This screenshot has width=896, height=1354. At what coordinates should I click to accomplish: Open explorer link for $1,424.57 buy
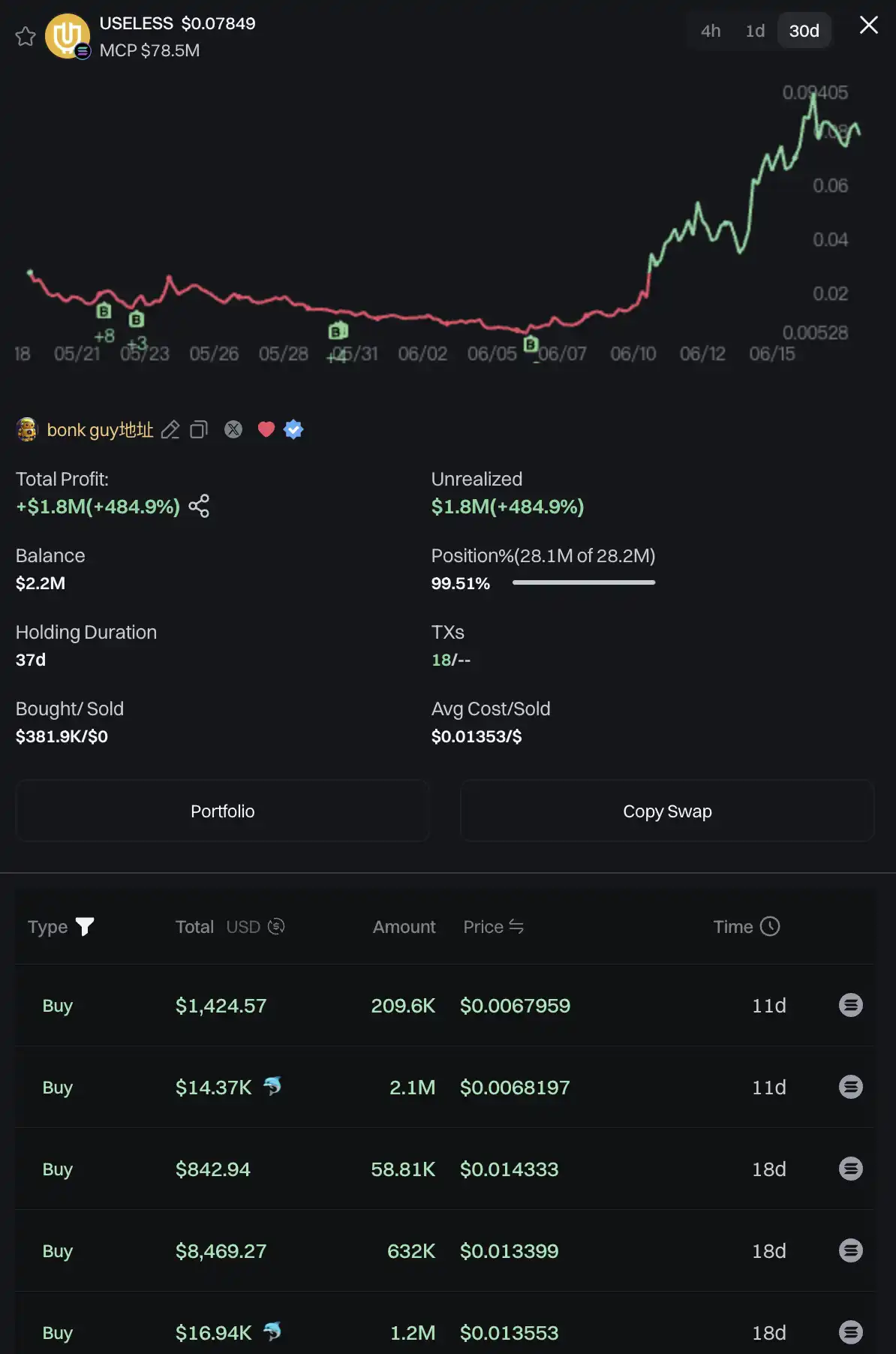(850, 1005)
